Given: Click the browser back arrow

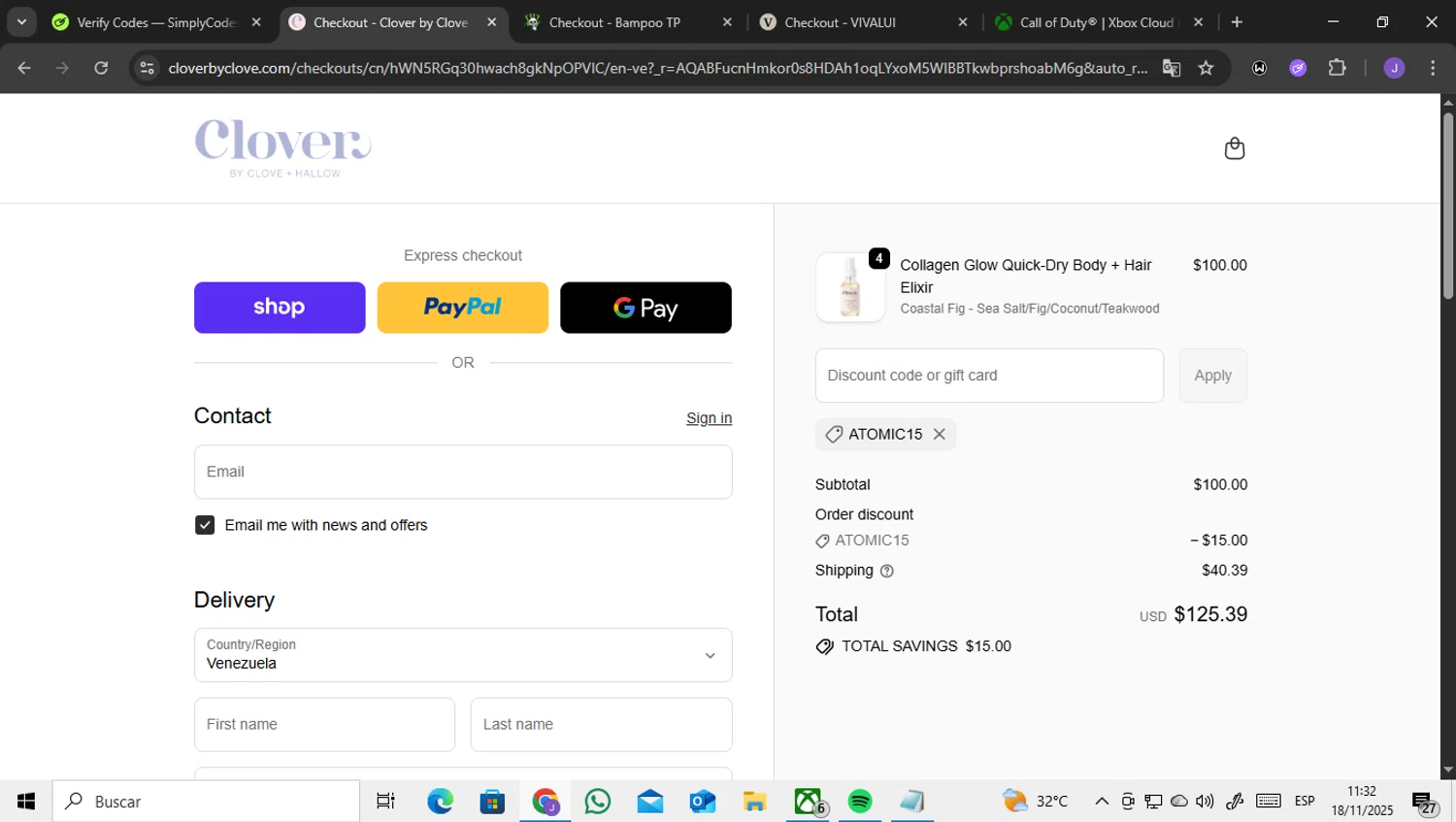Looking at the screenshot, I should (x=24, y=68).
